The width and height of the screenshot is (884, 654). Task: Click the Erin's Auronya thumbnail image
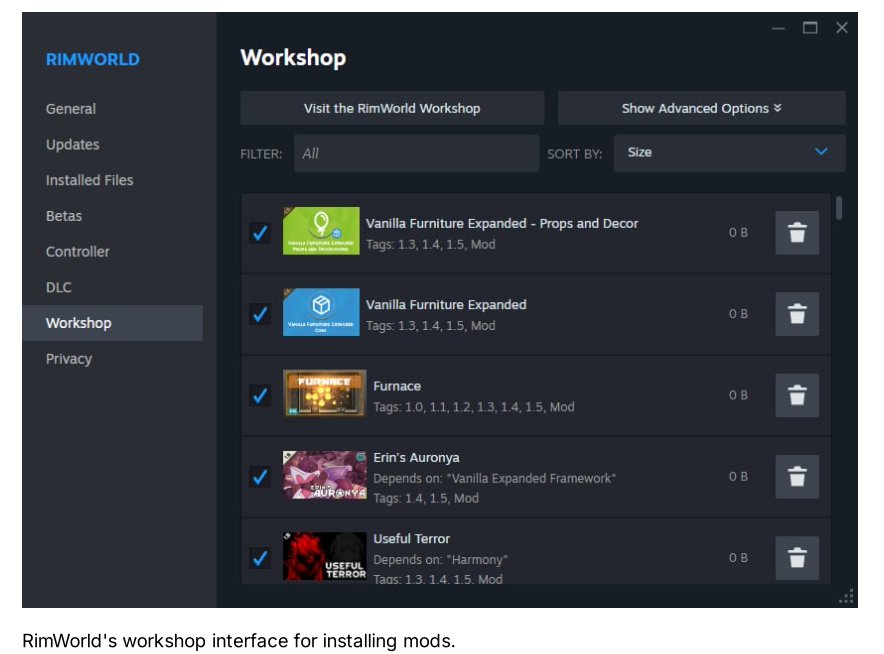[x=324, y=475]
